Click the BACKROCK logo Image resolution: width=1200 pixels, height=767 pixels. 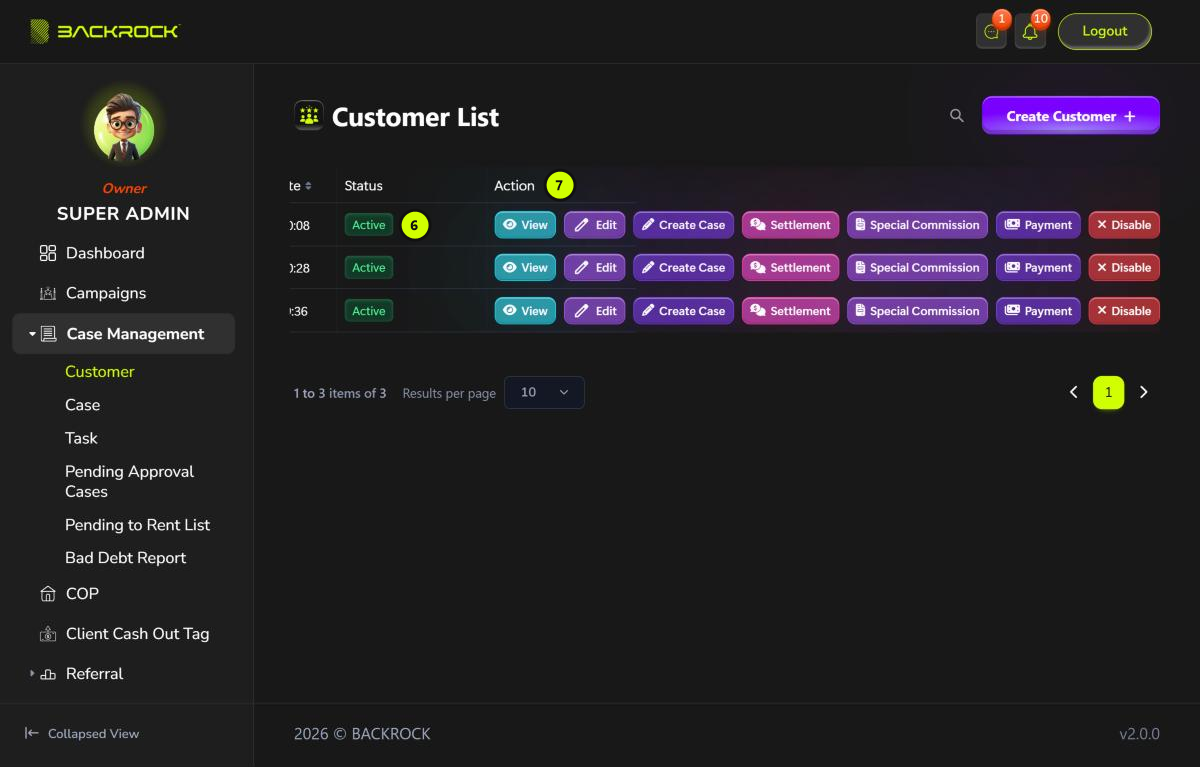104,31
